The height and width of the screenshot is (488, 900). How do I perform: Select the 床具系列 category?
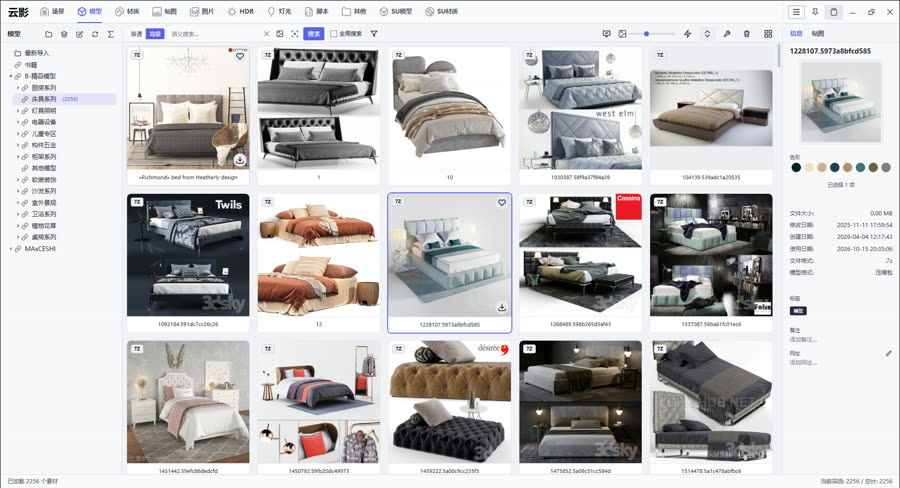(64, 99)
